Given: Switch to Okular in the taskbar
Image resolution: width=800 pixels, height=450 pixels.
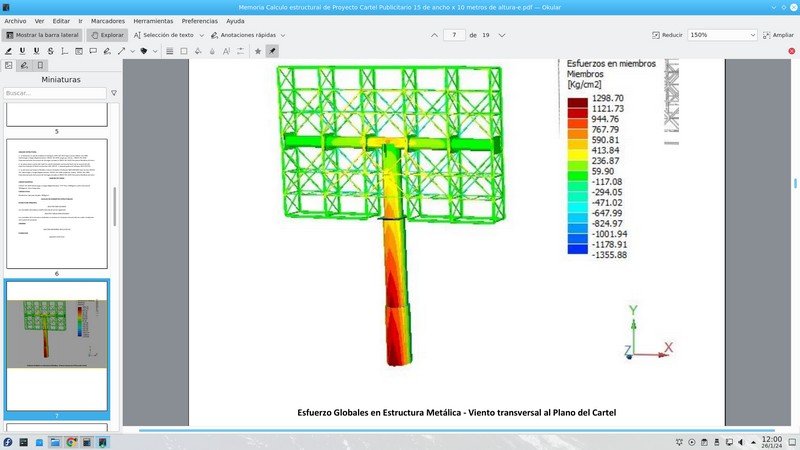Looking at the screenshot, I should tap(103, 442).
